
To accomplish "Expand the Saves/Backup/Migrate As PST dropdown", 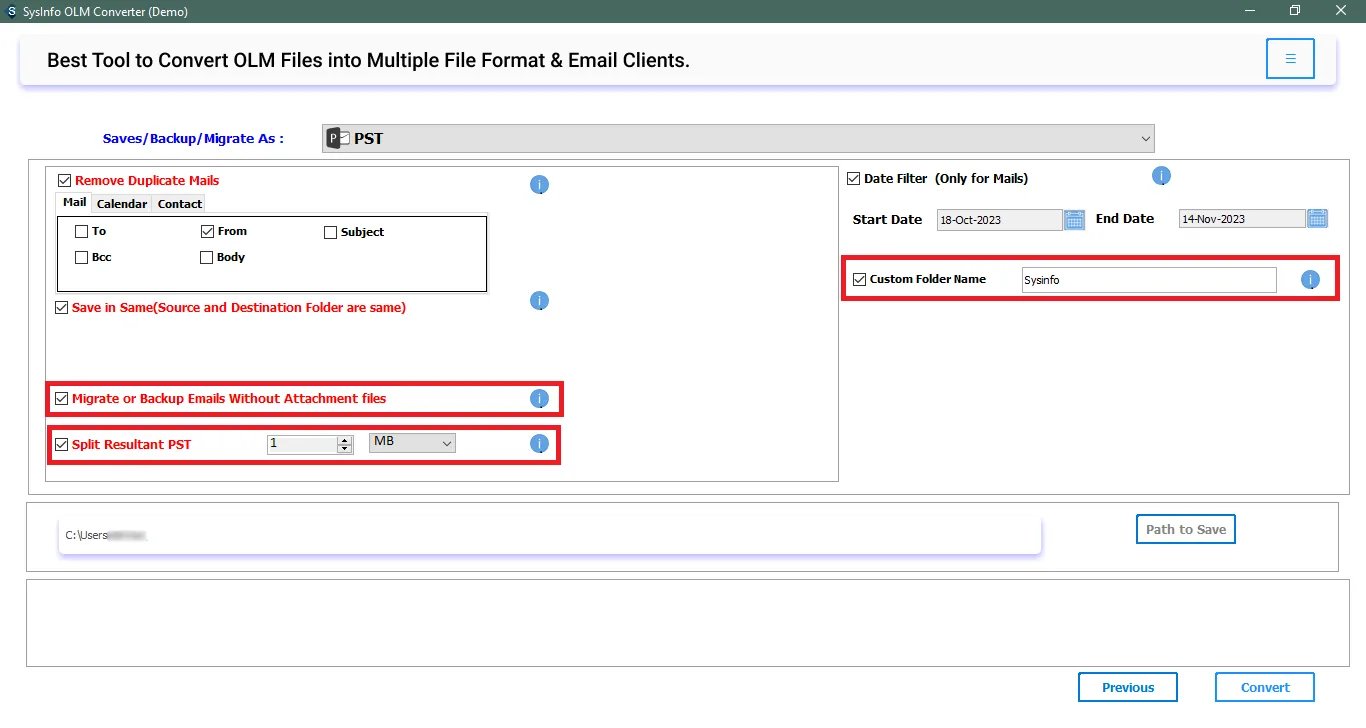I will pos(1145,139).
